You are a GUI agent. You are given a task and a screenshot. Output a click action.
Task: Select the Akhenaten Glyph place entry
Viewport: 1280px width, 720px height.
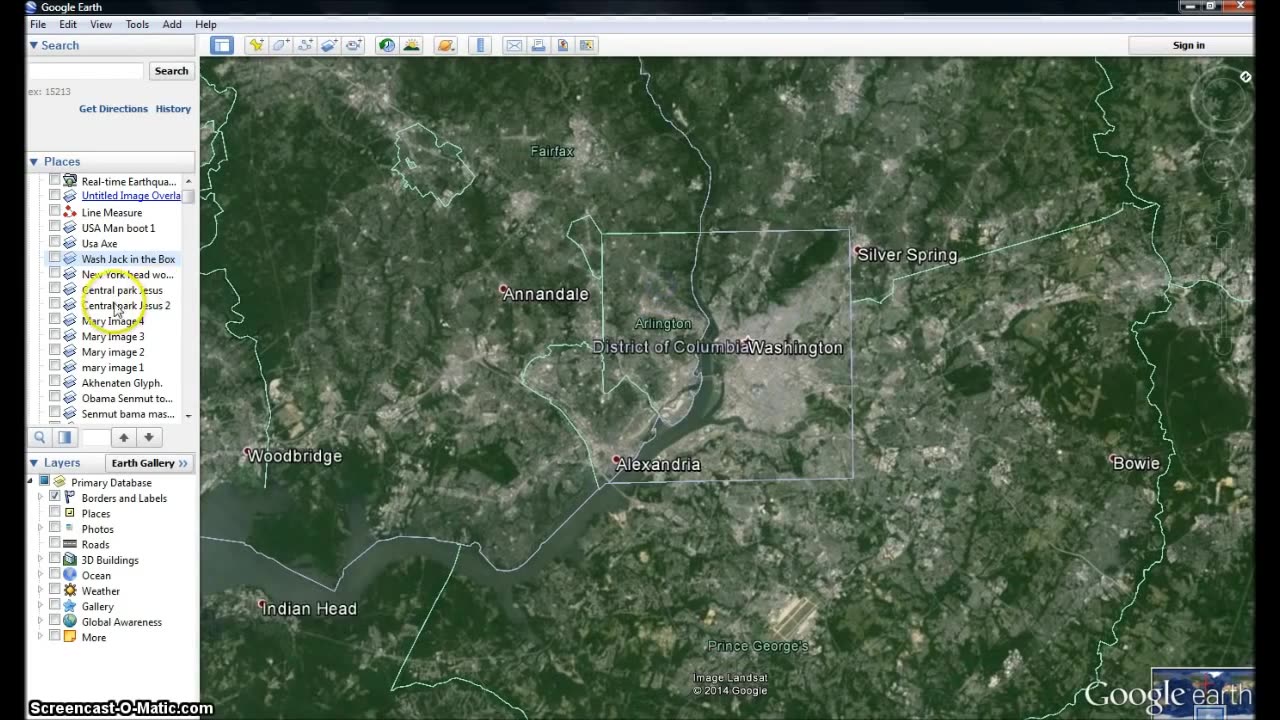coord(122,383)
